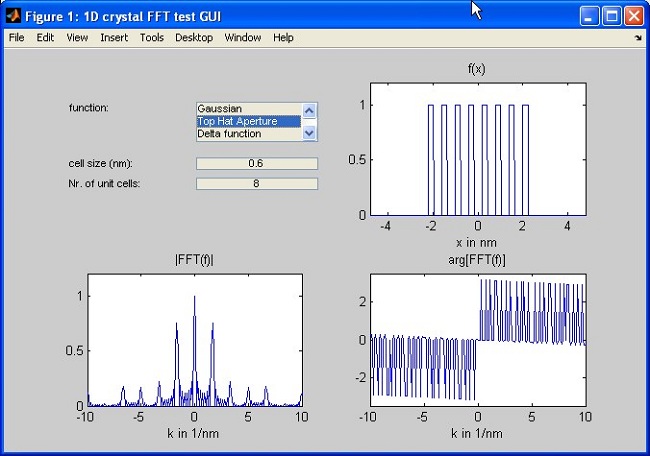Viewport: 650px width, 456px height.
Task: Select Gaussian in the function list
Action: pyautogui.click(x=248, y=108)
